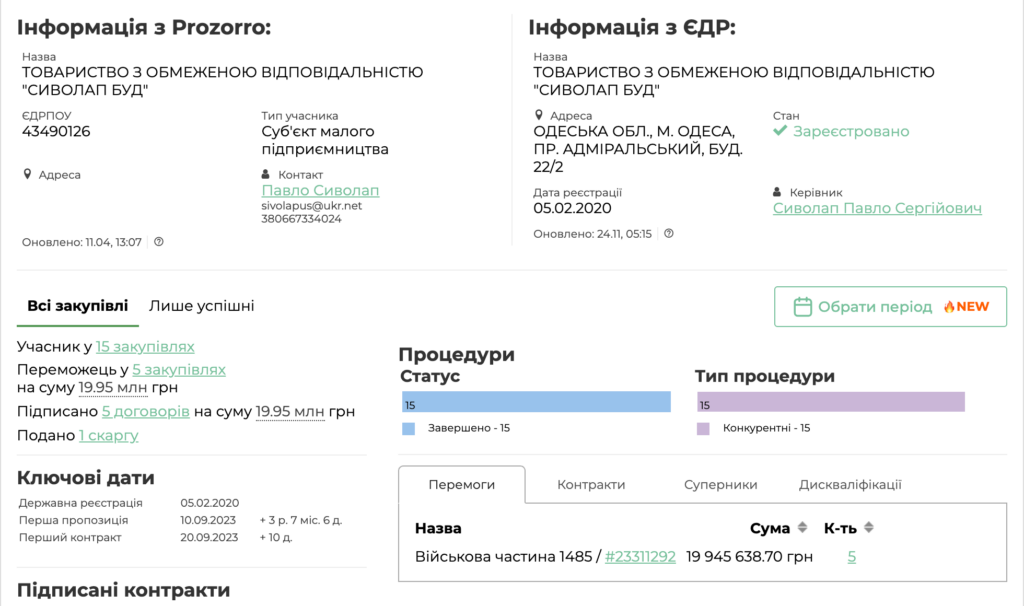Click the help icon beside Prozorro update time
1024x606 pixels.
pos(159,242)
